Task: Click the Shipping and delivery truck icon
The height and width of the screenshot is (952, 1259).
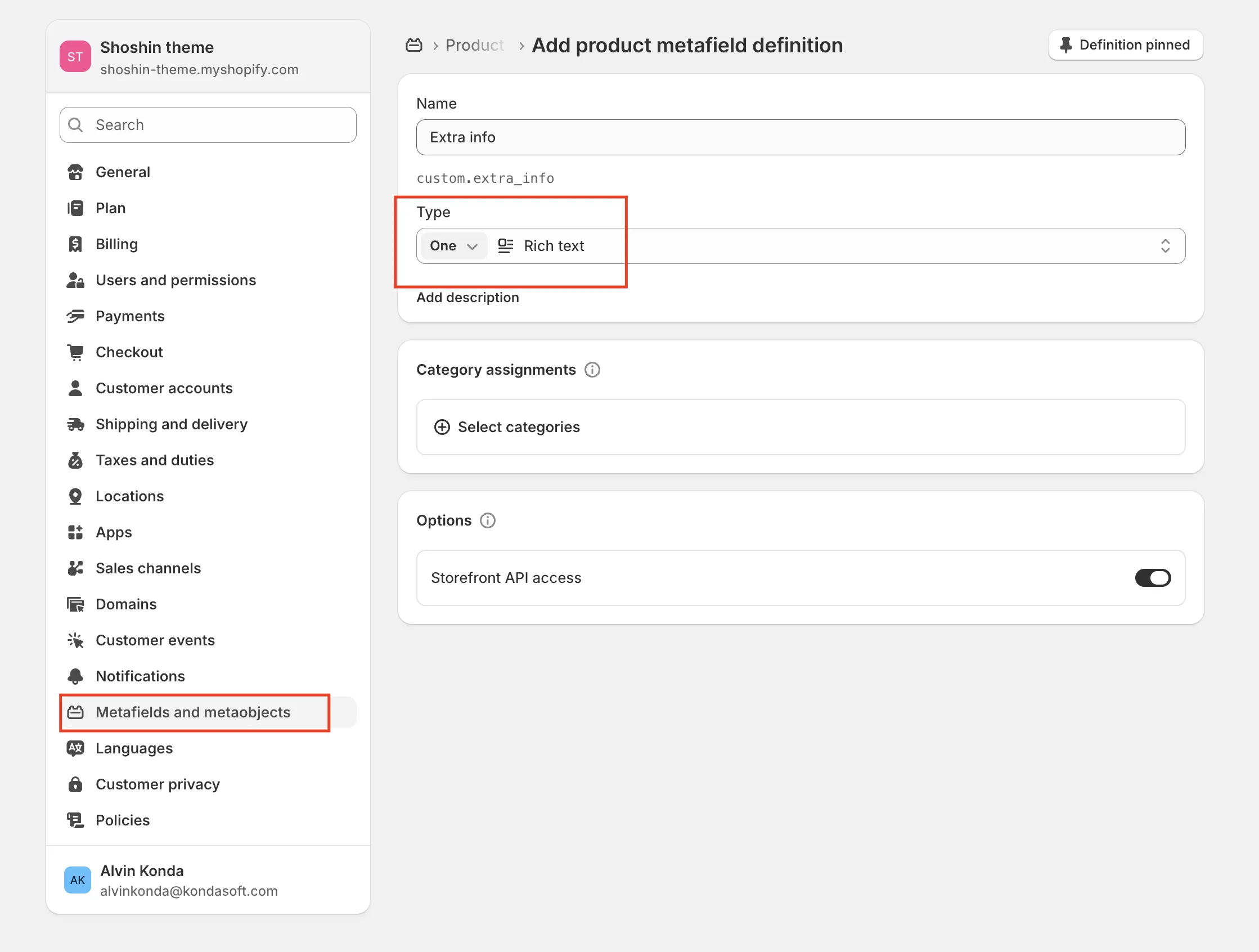Action: point(75,424)
